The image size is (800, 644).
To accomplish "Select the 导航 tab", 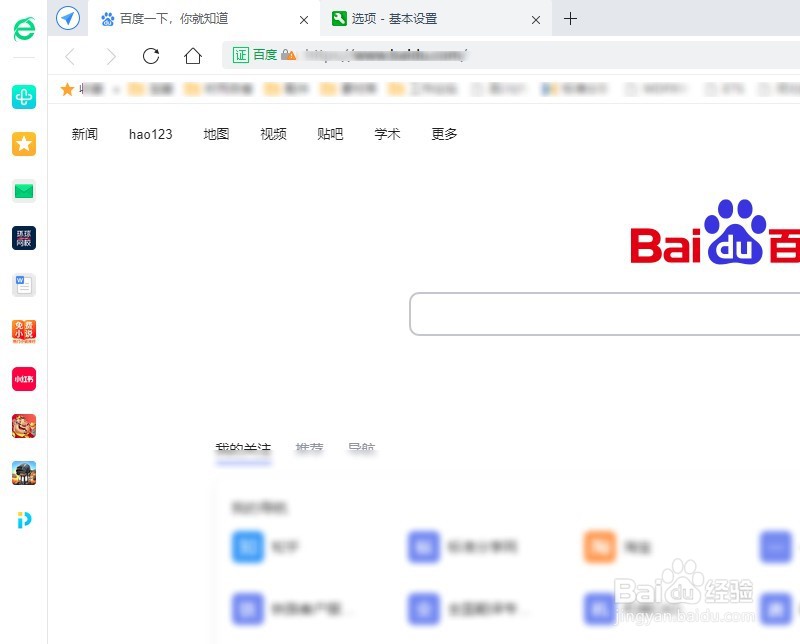I will [362, 448].
